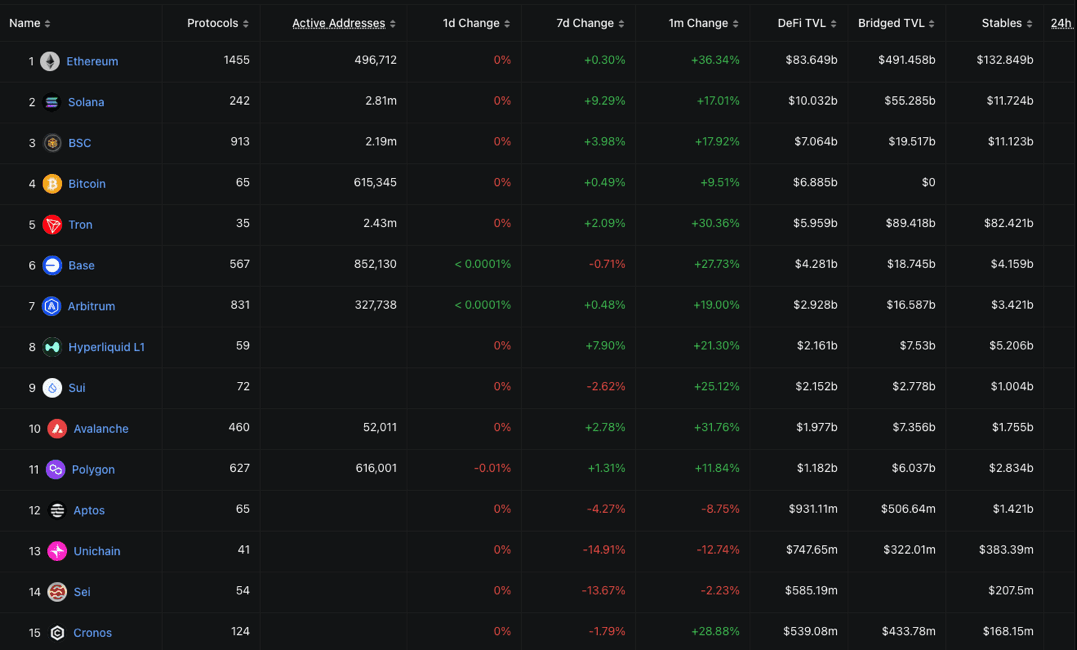Click the pink Unichain icon
Viewport: 1077px width, 650px height.
tap(57, 551)
